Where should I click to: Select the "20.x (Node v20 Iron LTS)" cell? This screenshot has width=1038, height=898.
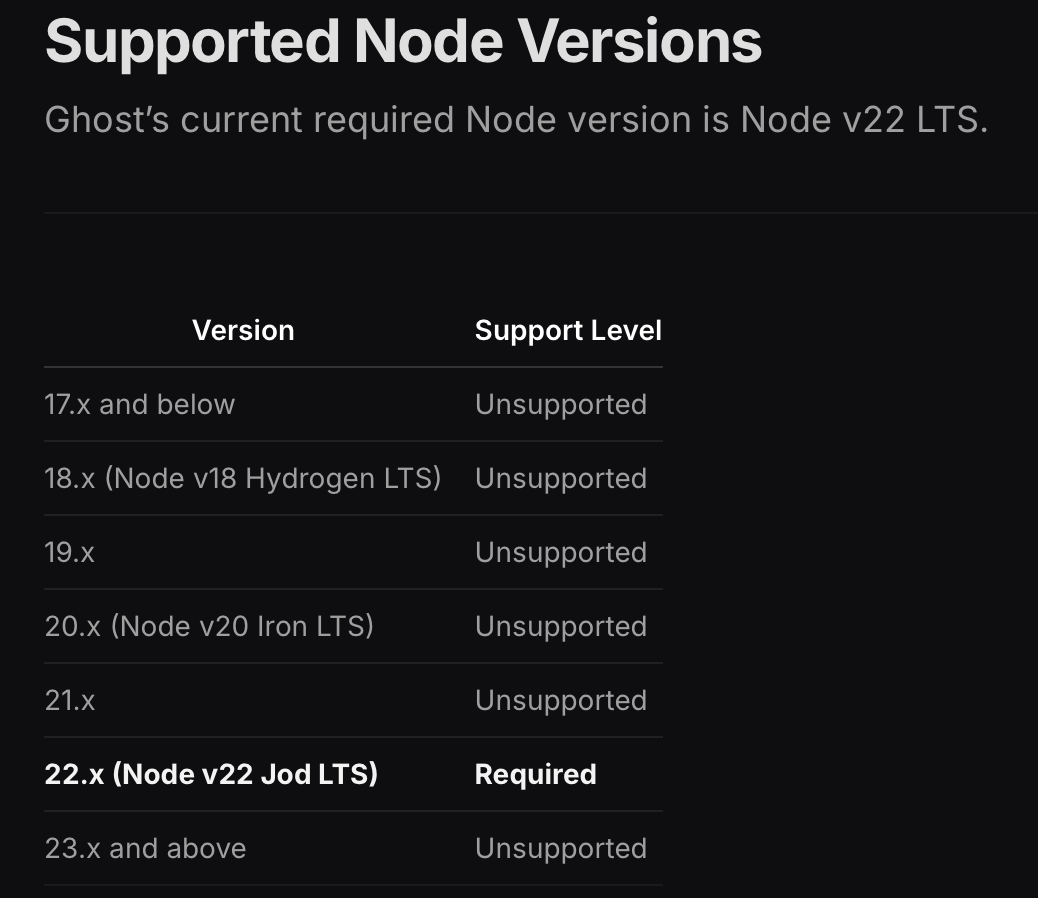pos(209,627)
